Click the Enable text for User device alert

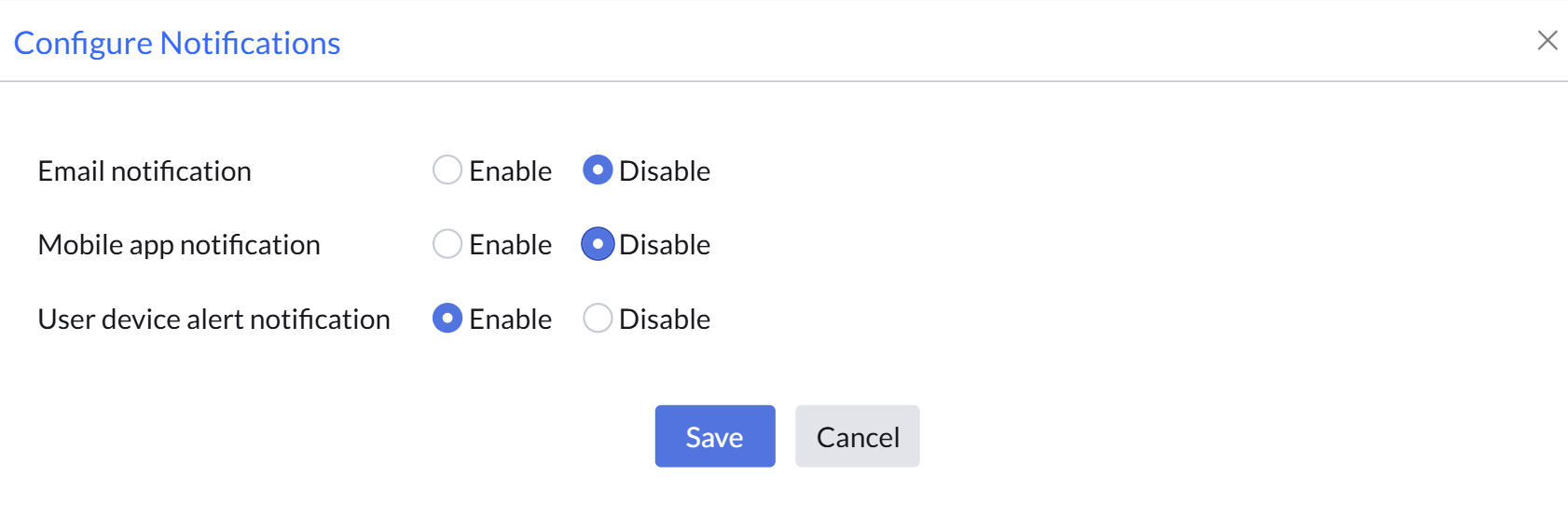click(510, 320)
